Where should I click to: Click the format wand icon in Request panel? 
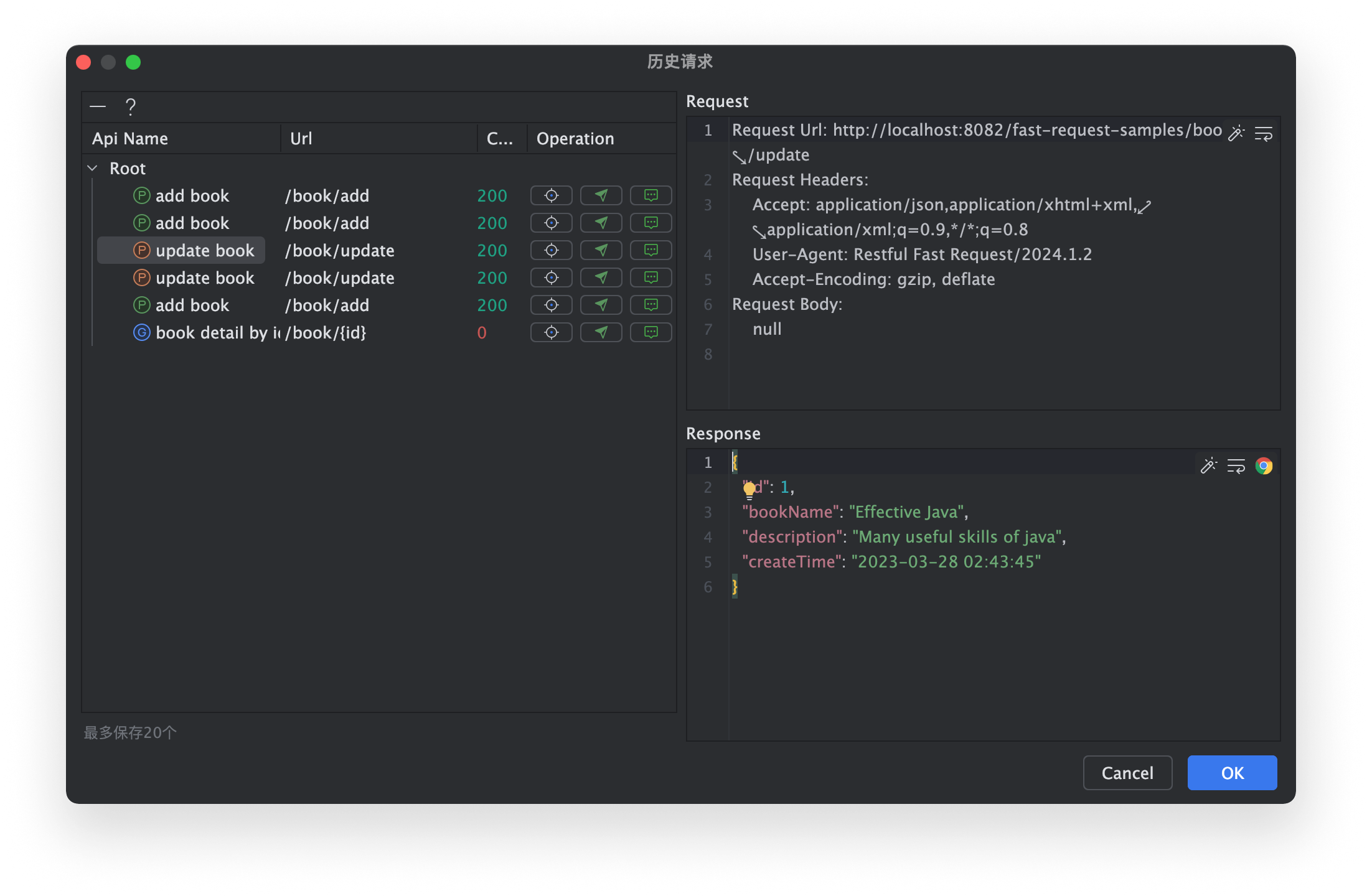(1236, 133)
